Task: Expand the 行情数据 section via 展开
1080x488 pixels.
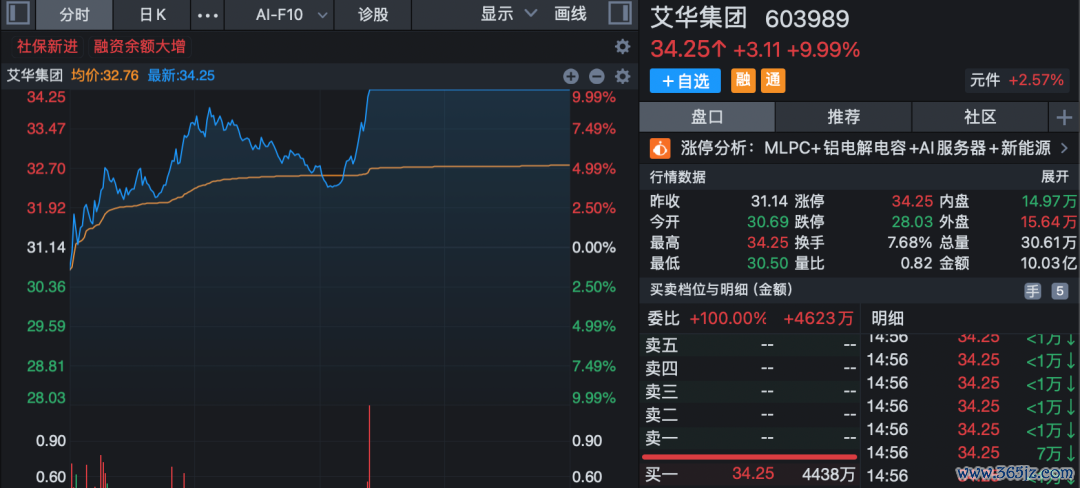Action: pos(1055,177)
